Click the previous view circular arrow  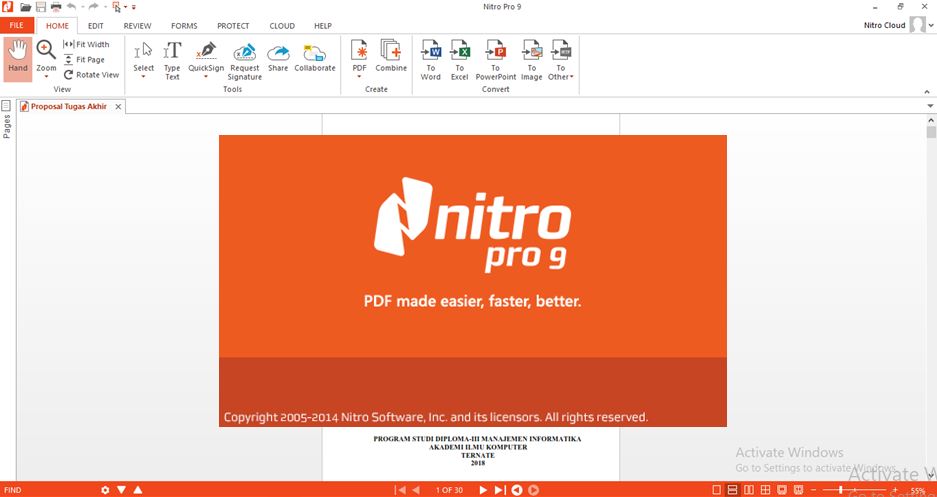(x=517, y=490)
